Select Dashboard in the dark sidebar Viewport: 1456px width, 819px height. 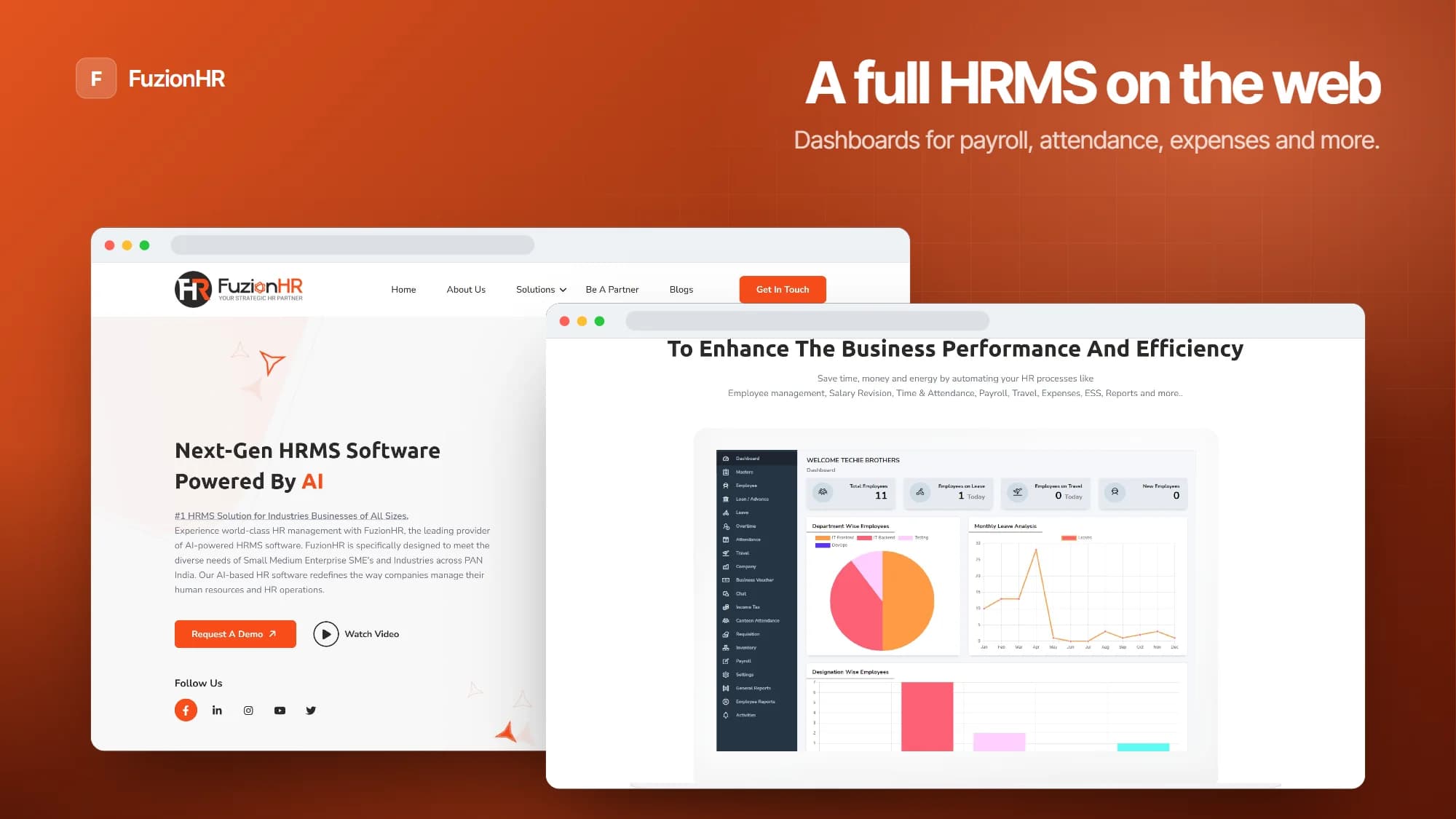[x=756, y=459]
